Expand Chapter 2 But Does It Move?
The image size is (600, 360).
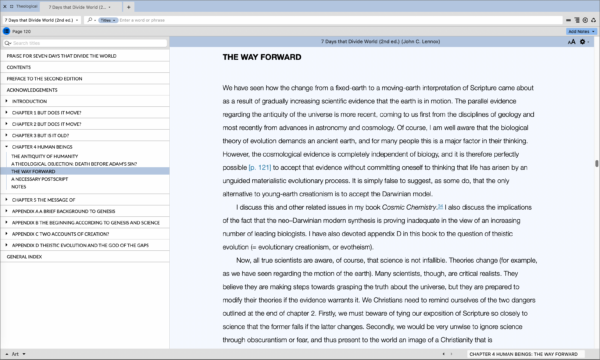(x=7, y=124)
